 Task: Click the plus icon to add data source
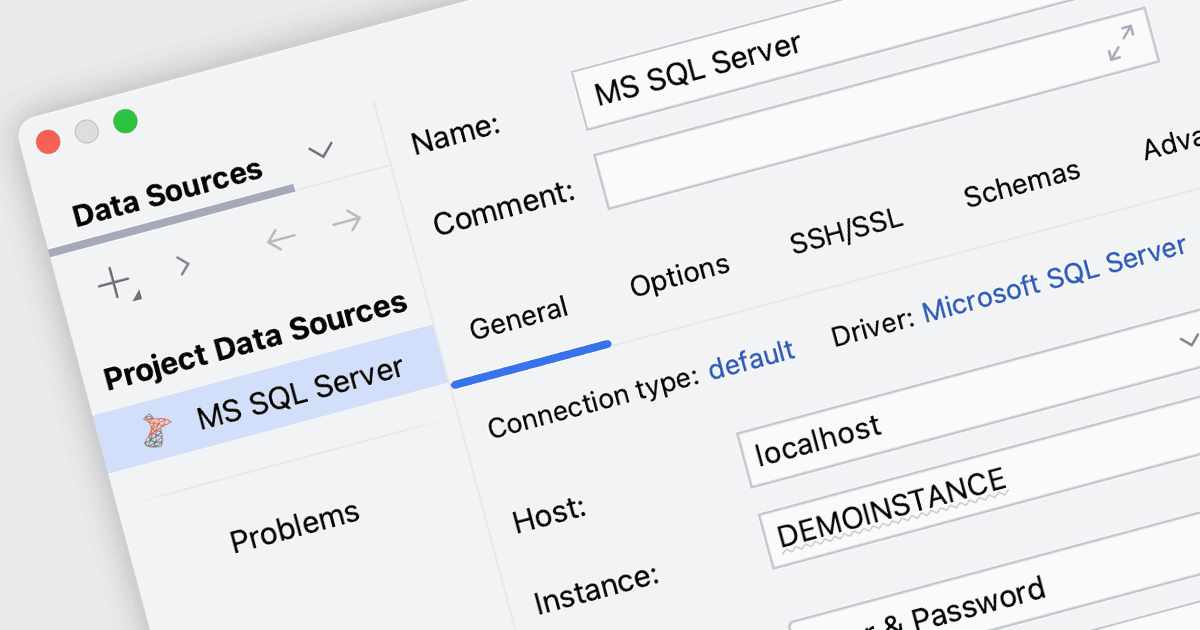[x=114, y=283]
